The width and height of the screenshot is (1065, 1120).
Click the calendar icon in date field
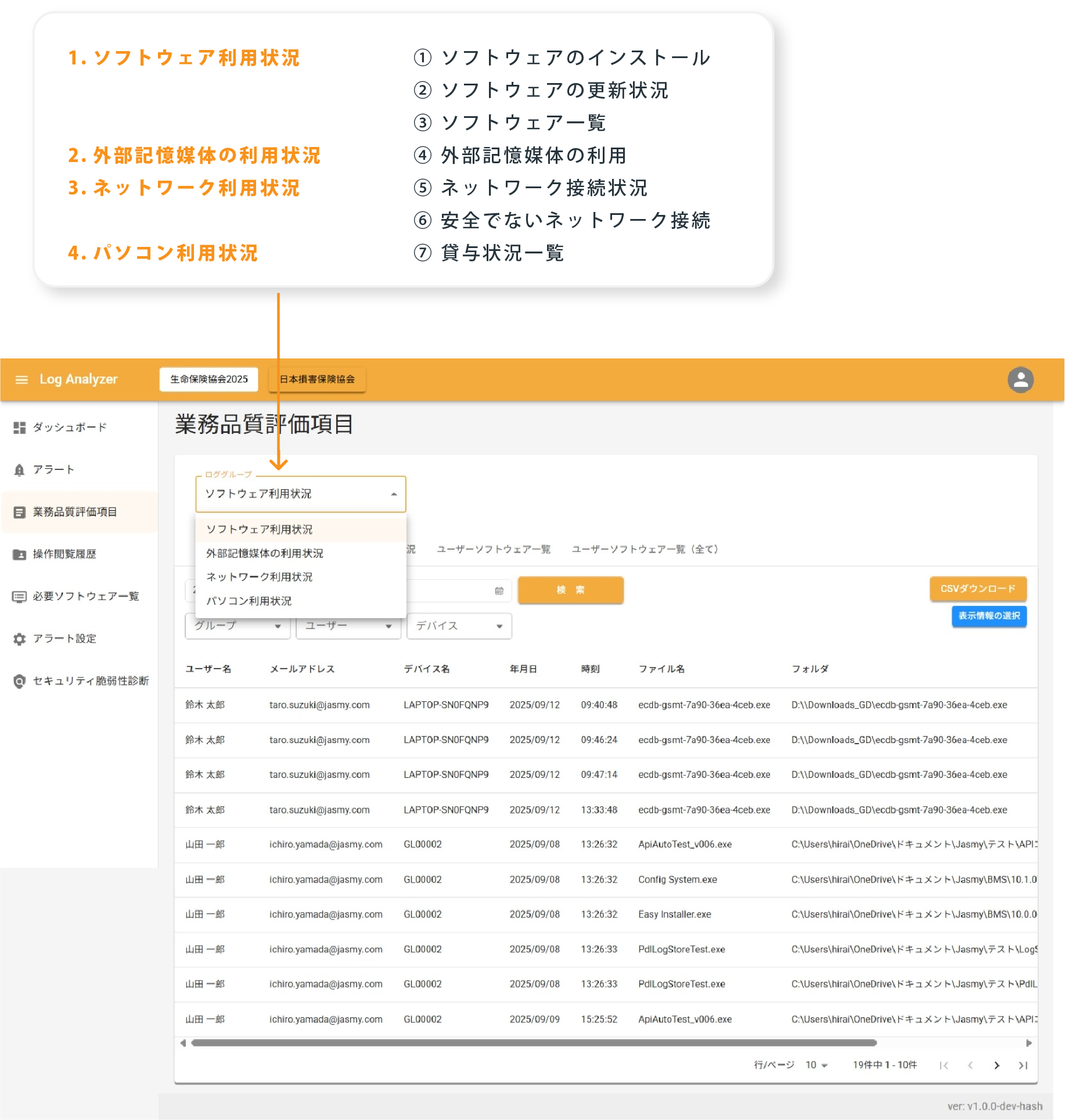pos(499,591)
